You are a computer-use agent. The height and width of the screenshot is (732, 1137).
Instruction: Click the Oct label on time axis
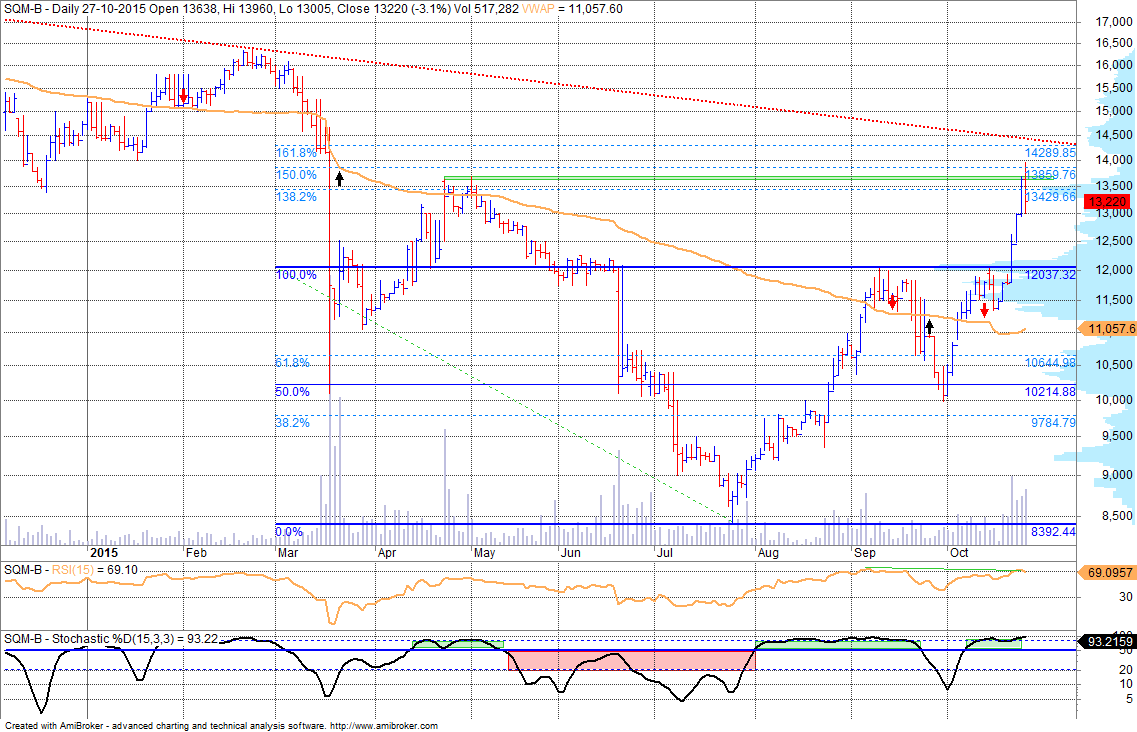[959, 552]
